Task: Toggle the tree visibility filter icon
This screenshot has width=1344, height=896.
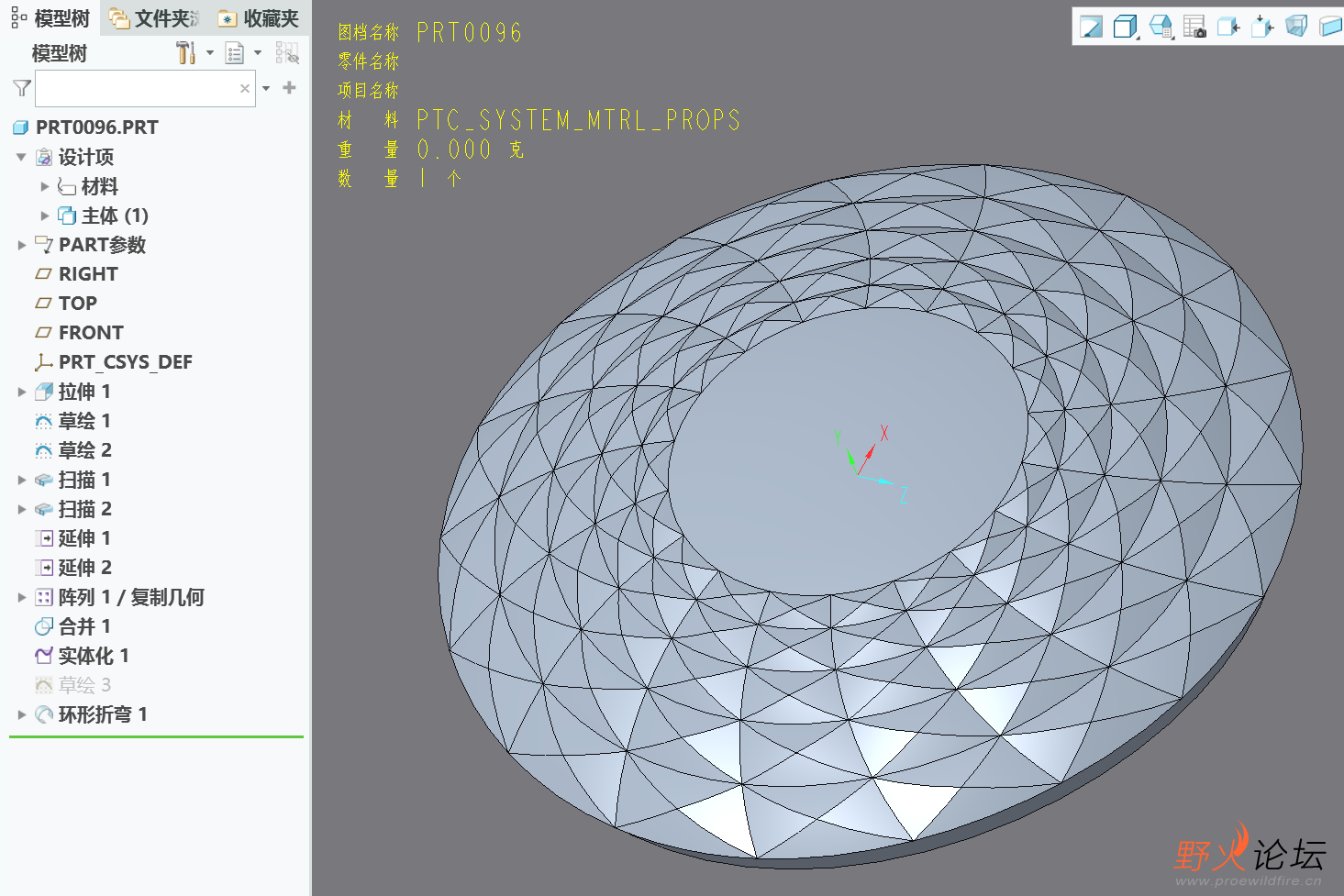Action: point(287,53)
